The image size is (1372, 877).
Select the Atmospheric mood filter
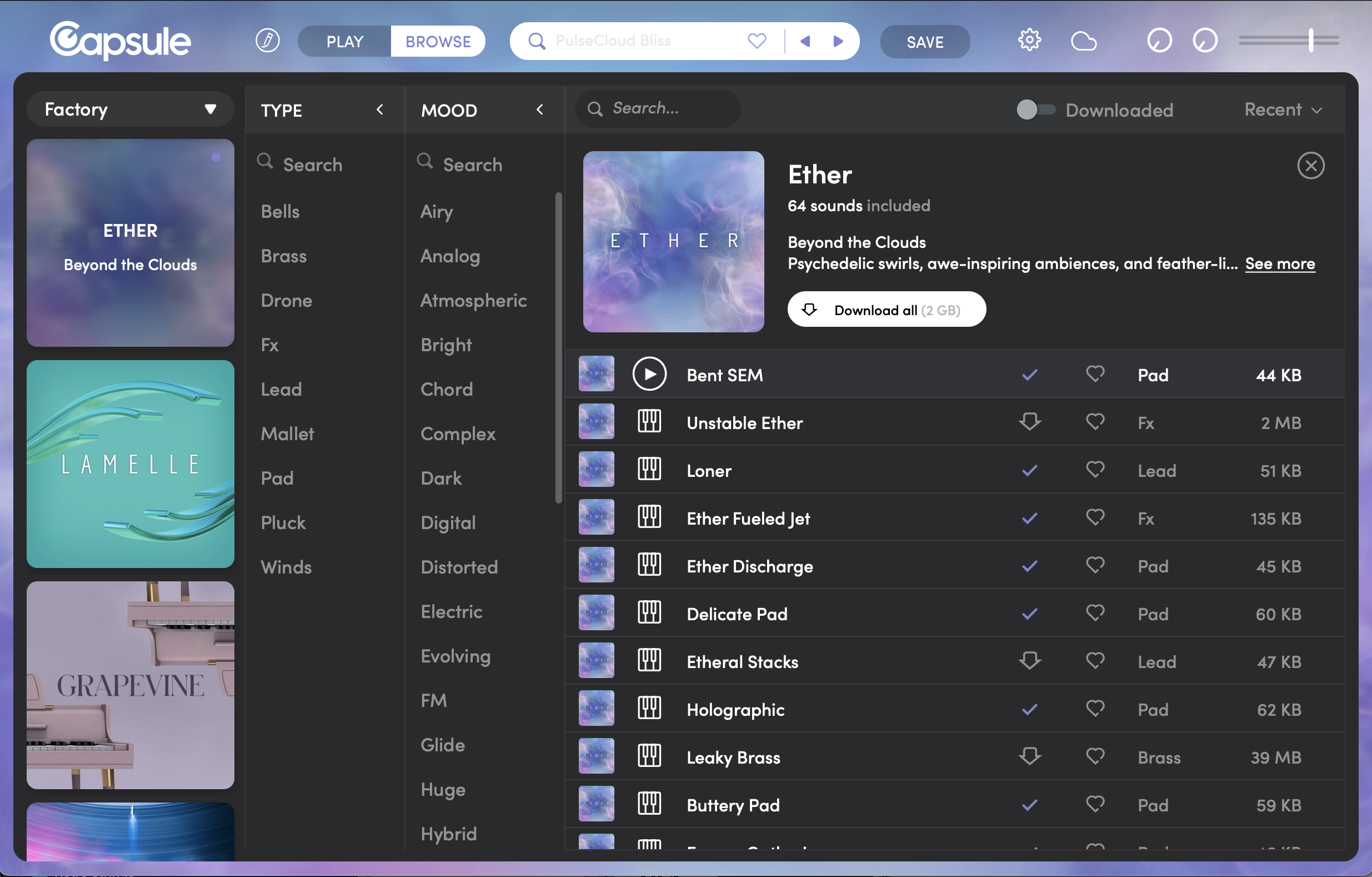[x=473, y=301]
